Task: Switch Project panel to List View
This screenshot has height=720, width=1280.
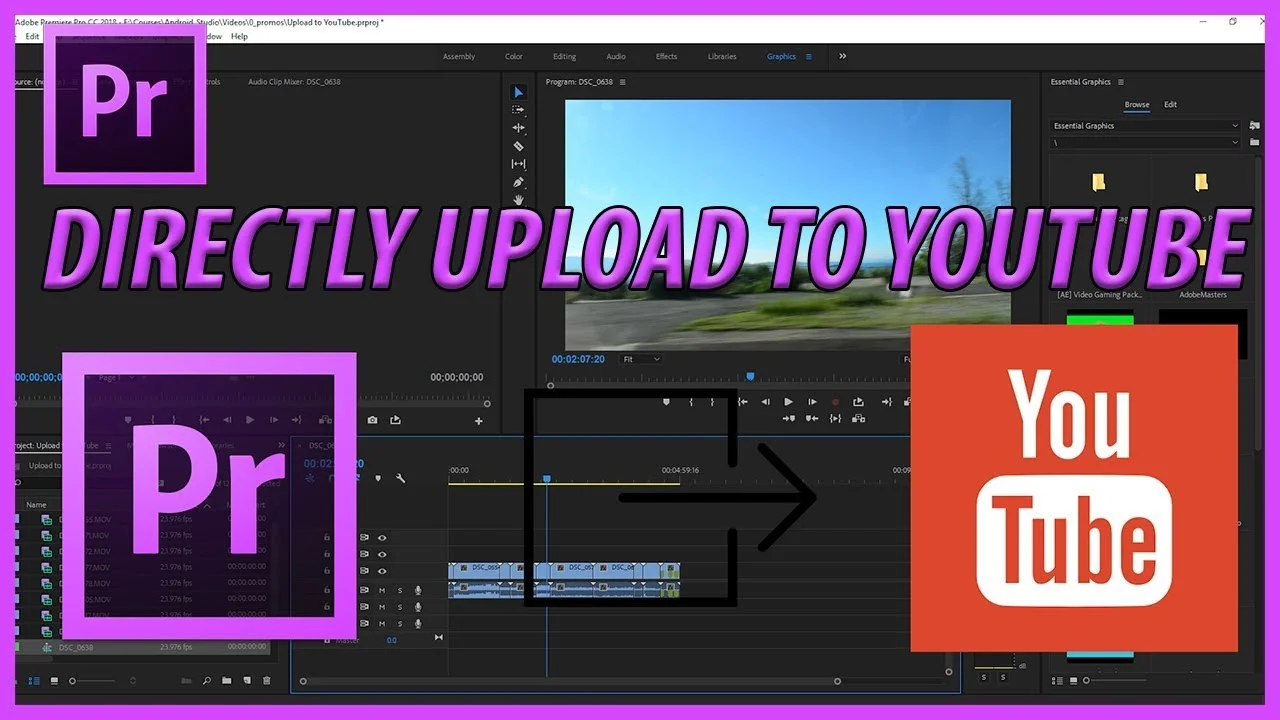Action: click(x=33, y=681)
